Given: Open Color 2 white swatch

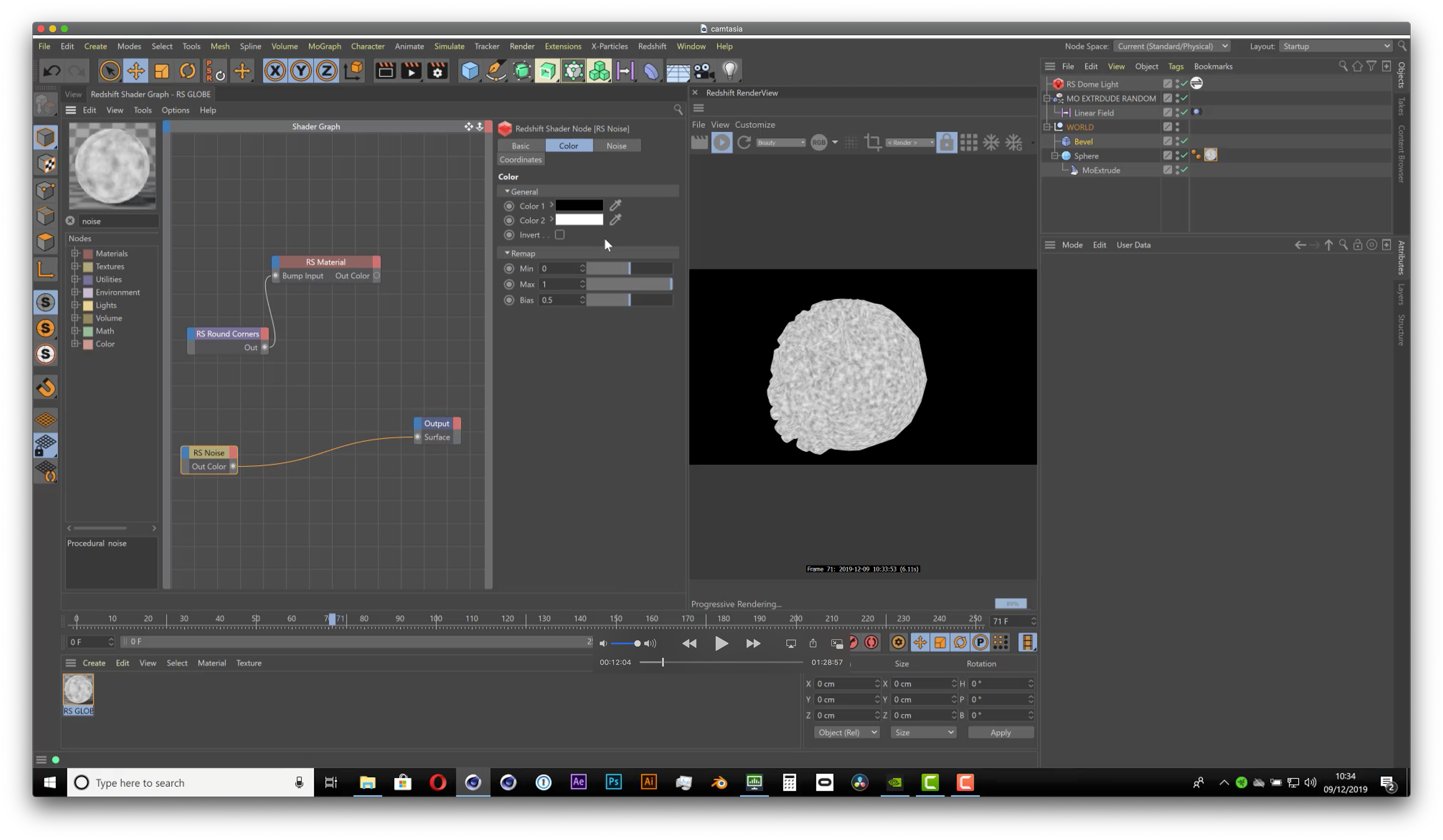Looking at the screenshot, I should [579, 220].
